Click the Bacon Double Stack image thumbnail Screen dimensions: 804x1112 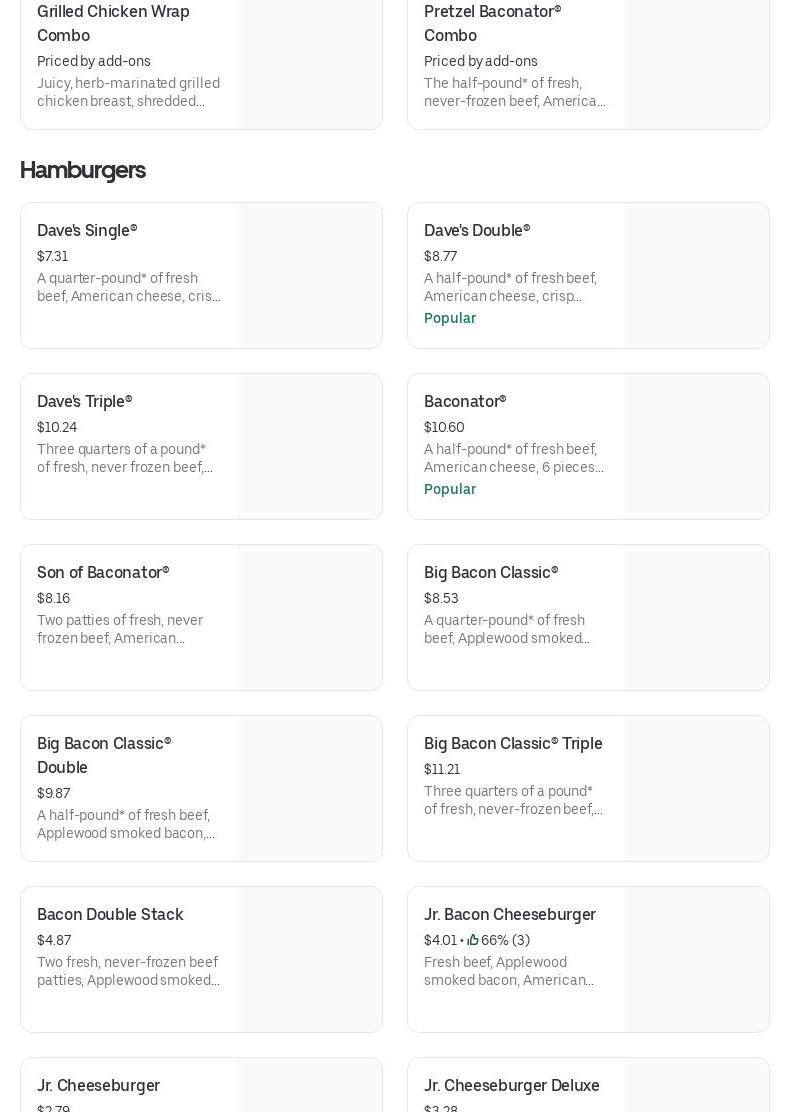309,960
